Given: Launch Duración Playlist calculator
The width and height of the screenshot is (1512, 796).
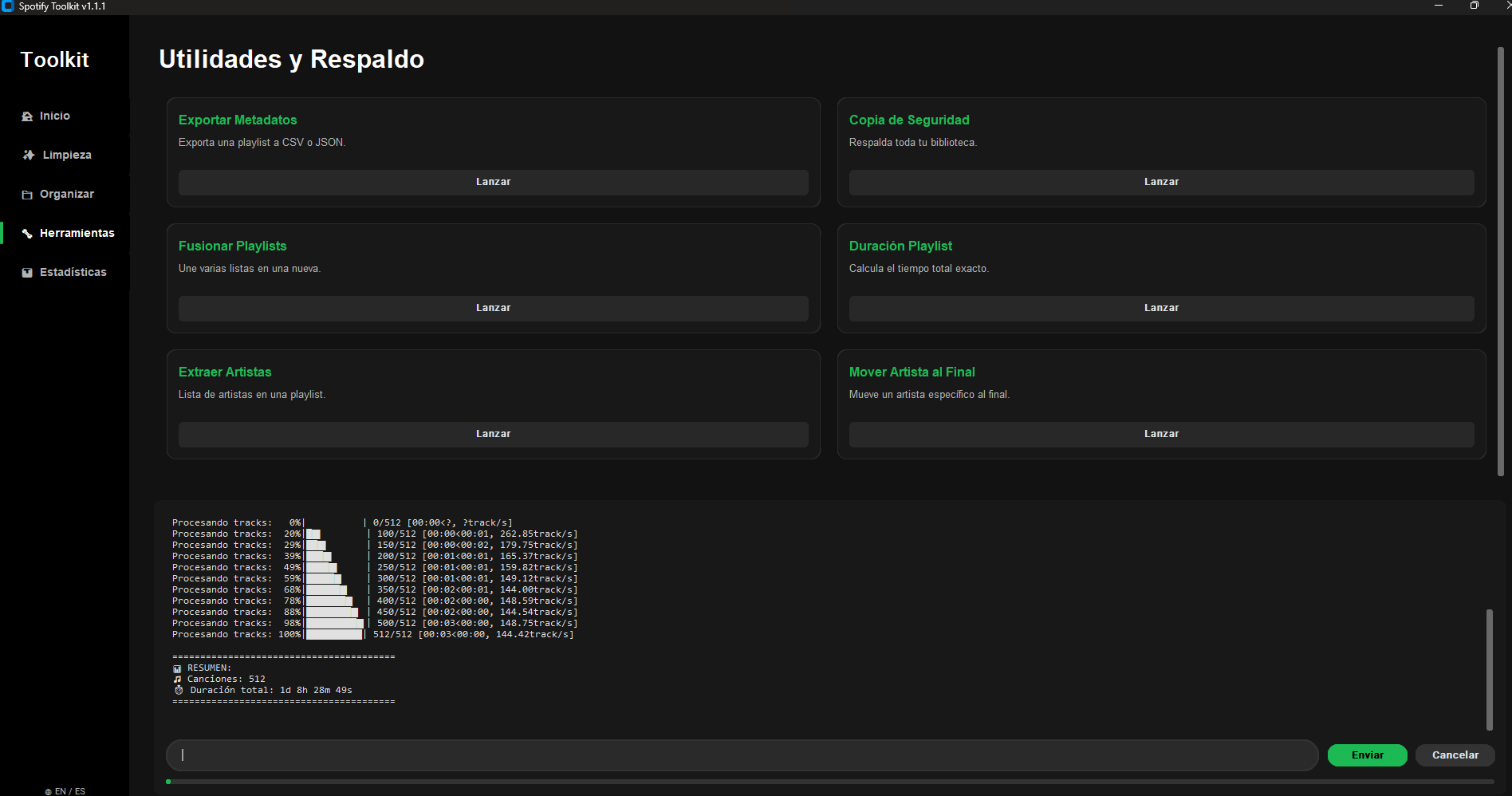Looking at the screenshot, I should pyautogui.click(x=1161, y=308).
